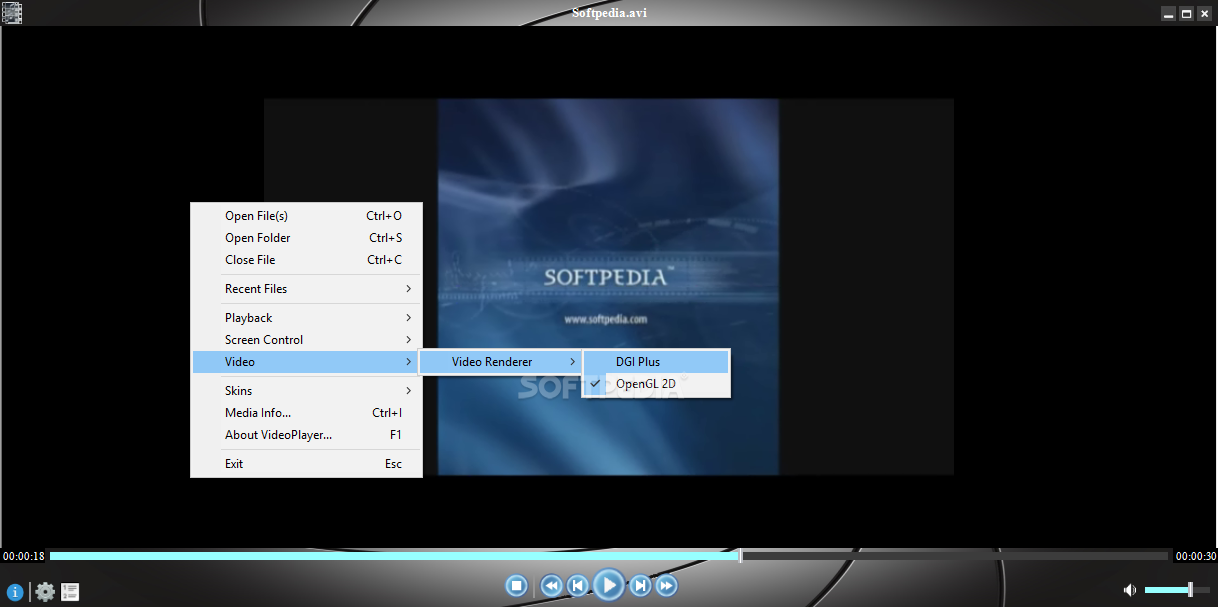Image resolution: width=1218 pixels, height=607 pixels.
Task: Maximize the player window
Action: tap(1186, 14)
